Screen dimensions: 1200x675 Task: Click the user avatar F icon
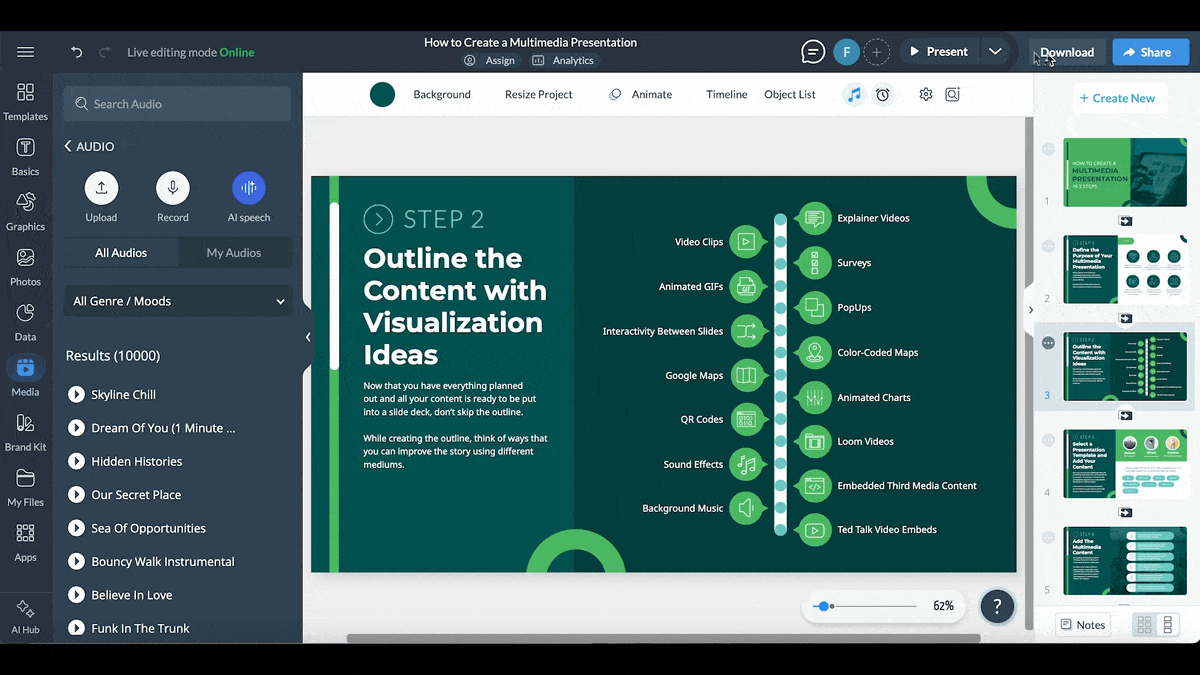[x=847, y=52]
